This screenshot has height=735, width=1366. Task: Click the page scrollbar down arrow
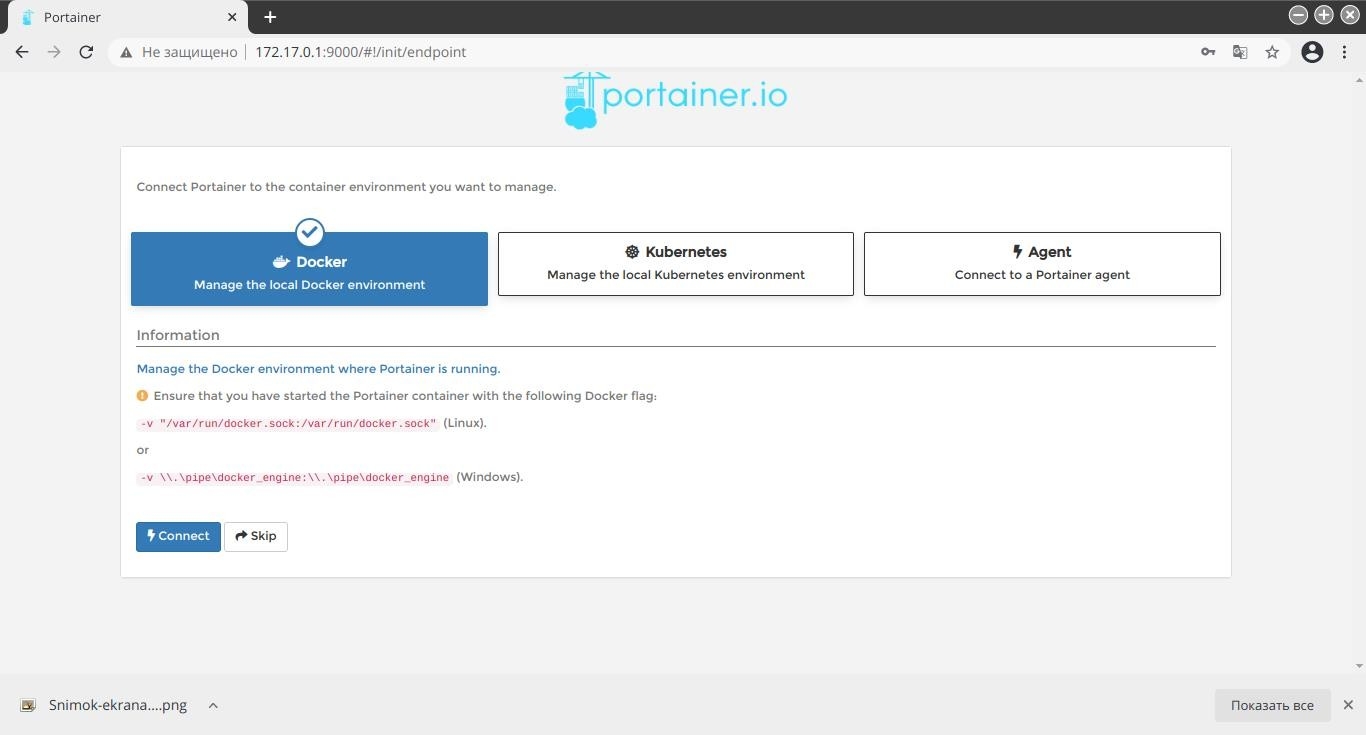click(1359, 666)
